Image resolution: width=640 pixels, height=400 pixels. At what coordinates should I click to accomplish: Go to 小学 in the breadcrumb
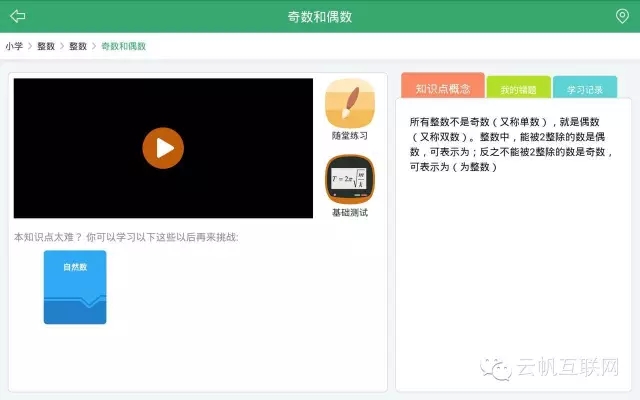[14, 46]
